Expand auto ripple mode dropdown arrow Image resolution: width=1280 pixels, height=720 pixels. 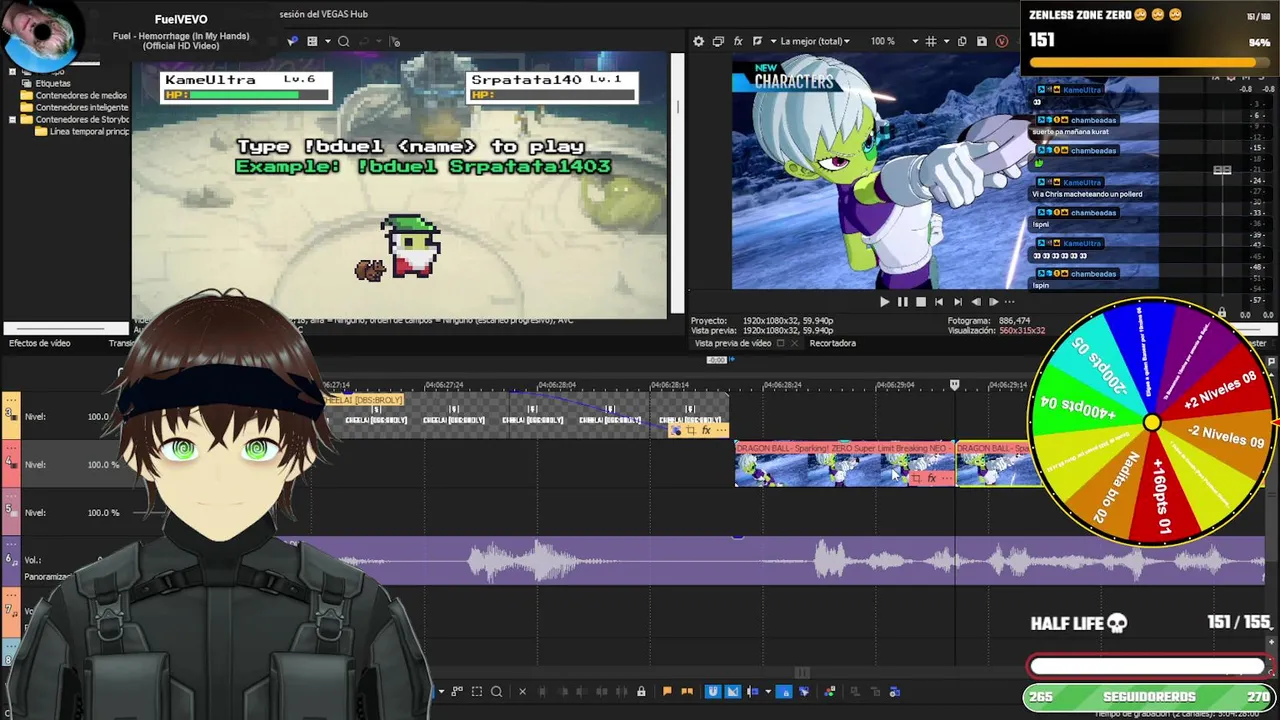(x=767, y=691)
